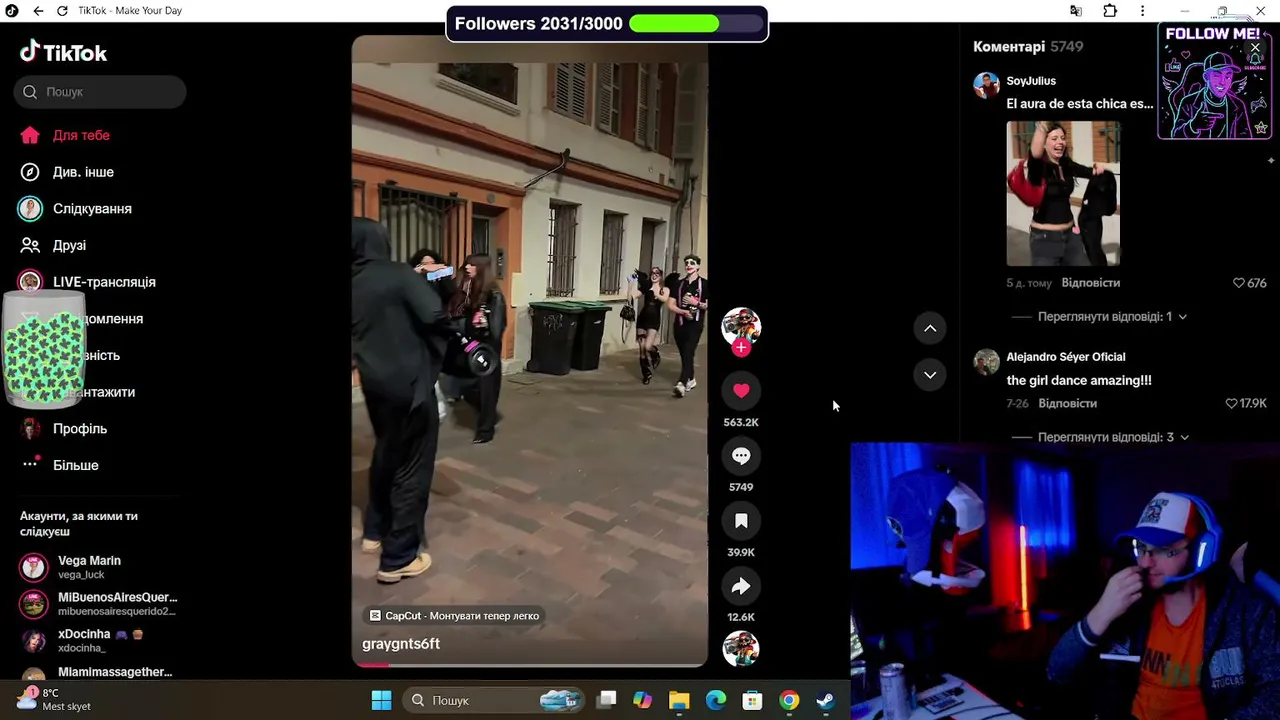Reply to the 'the girl dance amazing!!!' comment

(1067, 404)
